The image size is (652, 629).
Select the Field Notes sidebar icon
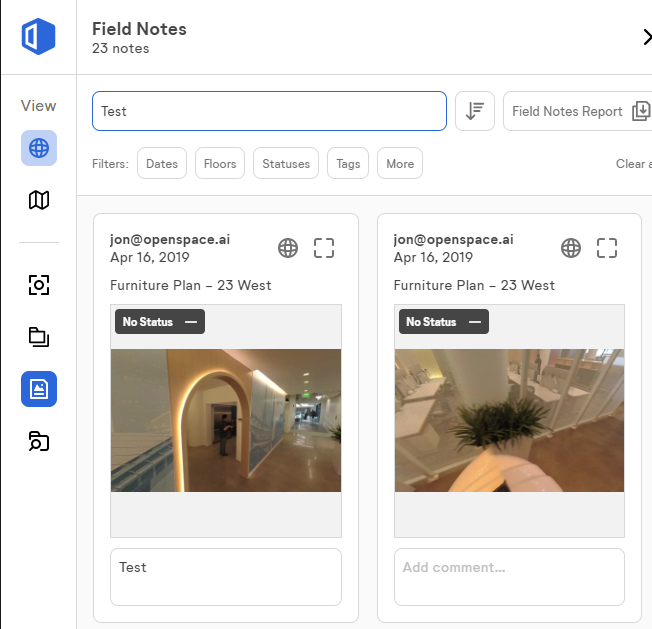[x=39, y=389]
